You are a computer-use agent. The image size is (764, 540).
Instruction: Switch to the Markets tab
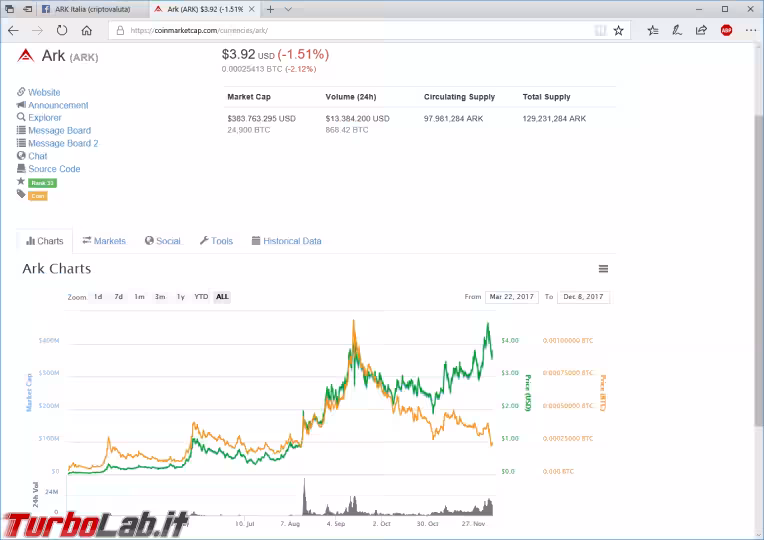[x=104, y=241]
